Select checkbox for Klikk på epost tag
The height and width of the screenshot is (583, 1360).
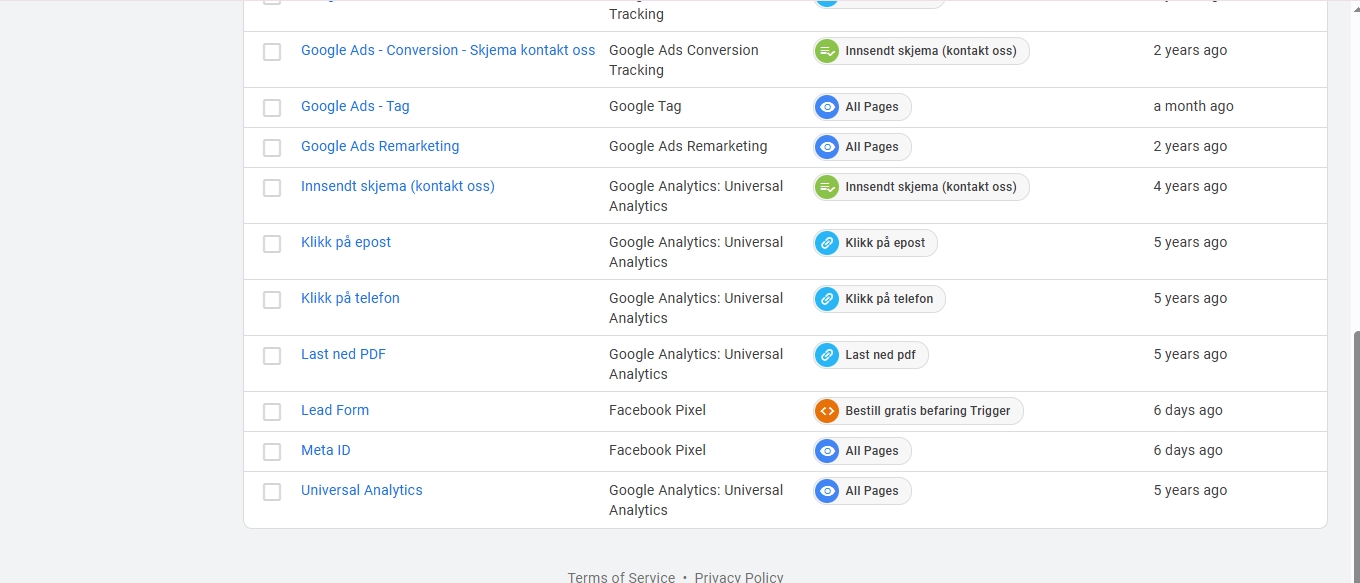272,244
